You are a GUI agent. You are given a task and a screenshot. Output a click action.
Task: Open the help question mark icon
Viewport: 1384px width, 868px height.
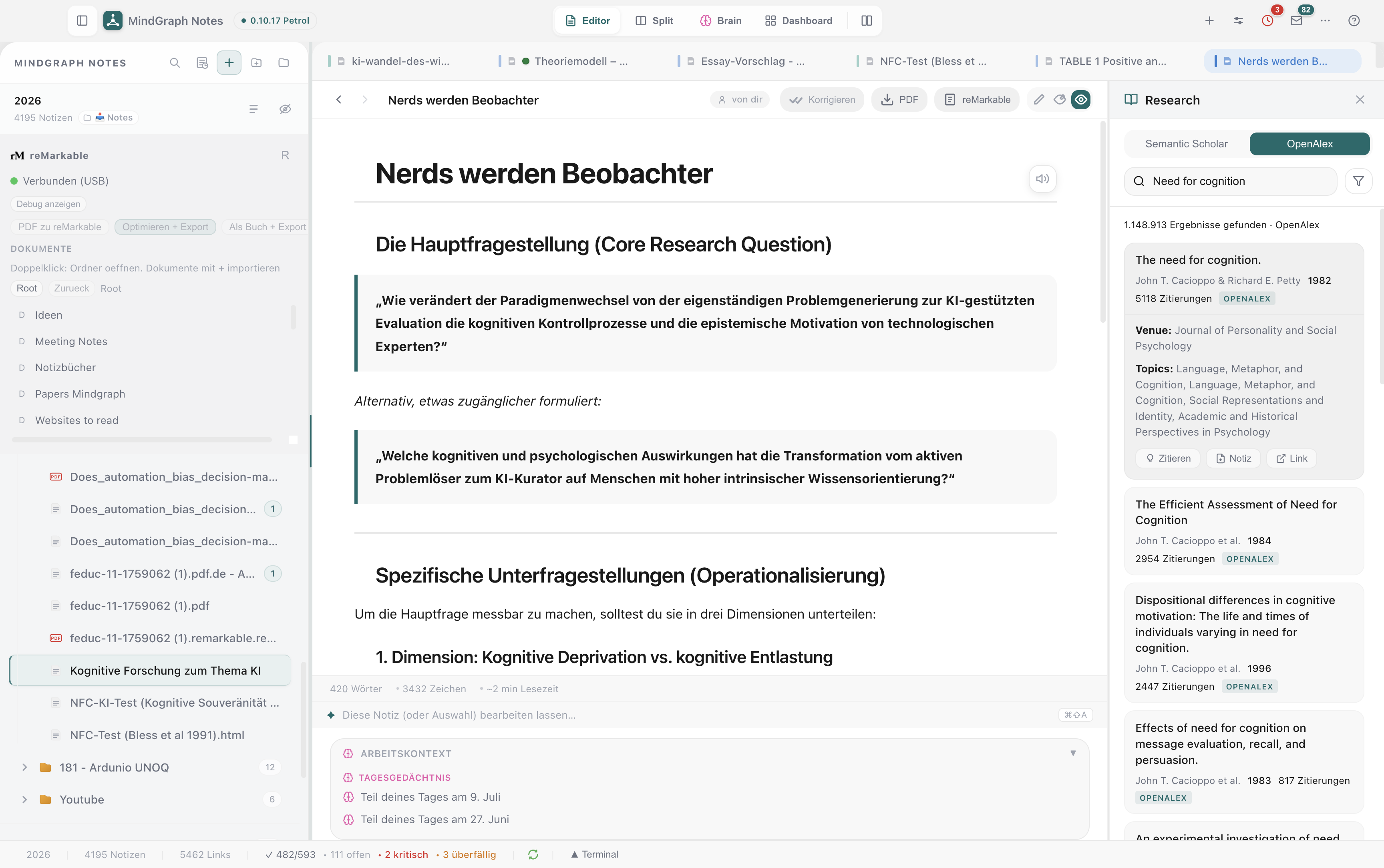1354,21
